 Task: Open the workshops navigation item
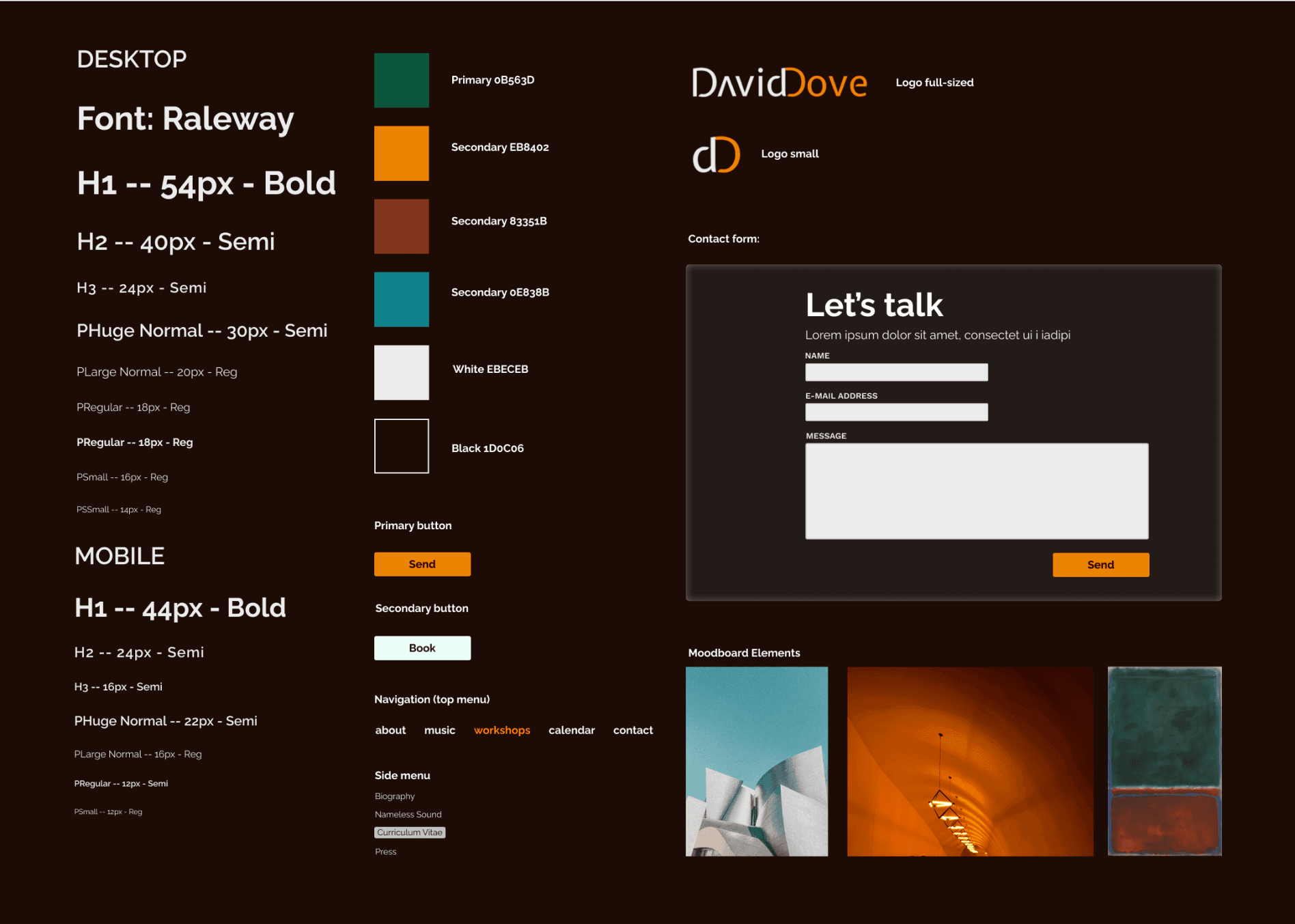[502, 730]
